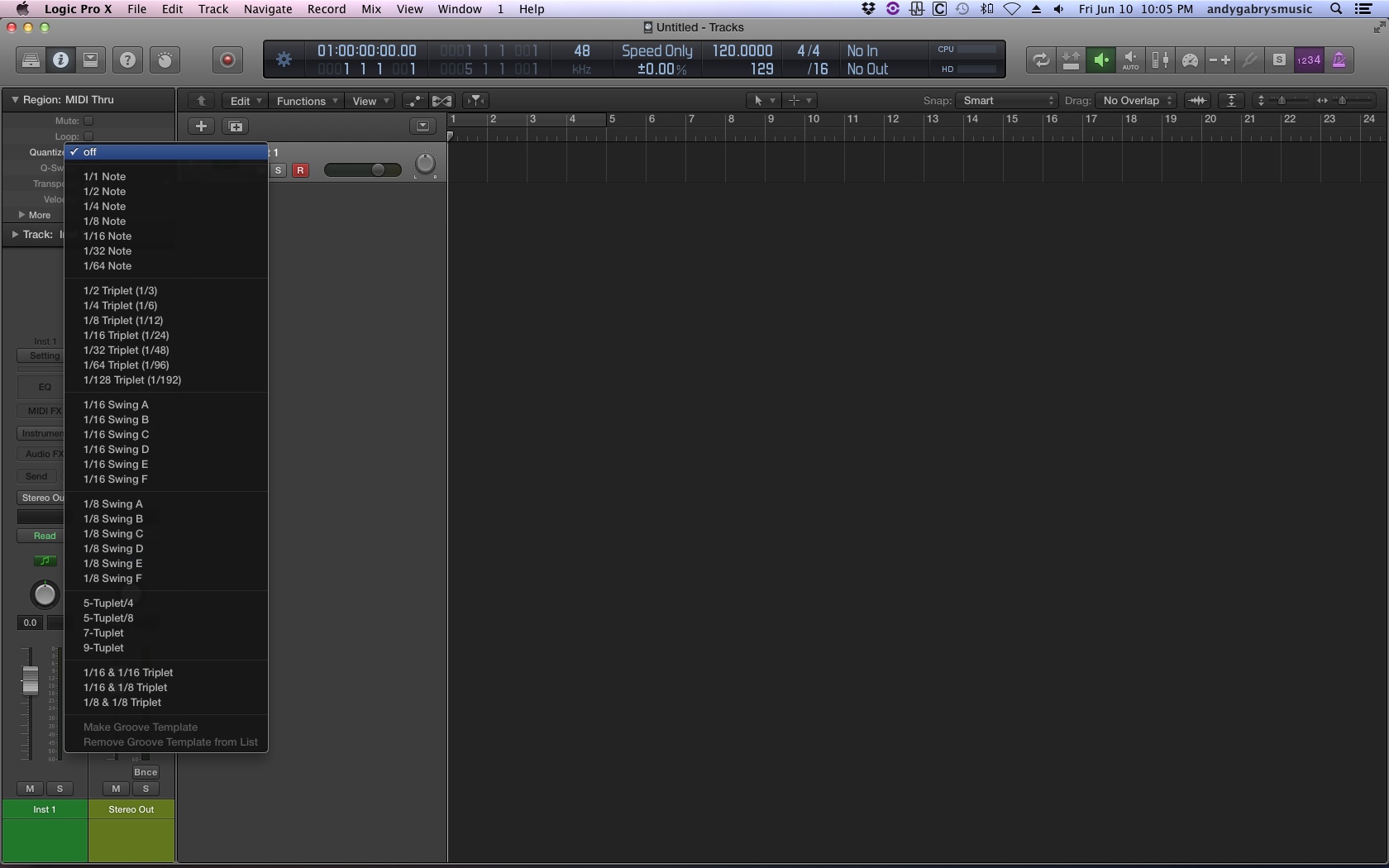1389x868 pixels.
Task: Click the Dropbox menu bar icon
Action: coord(868,9)
